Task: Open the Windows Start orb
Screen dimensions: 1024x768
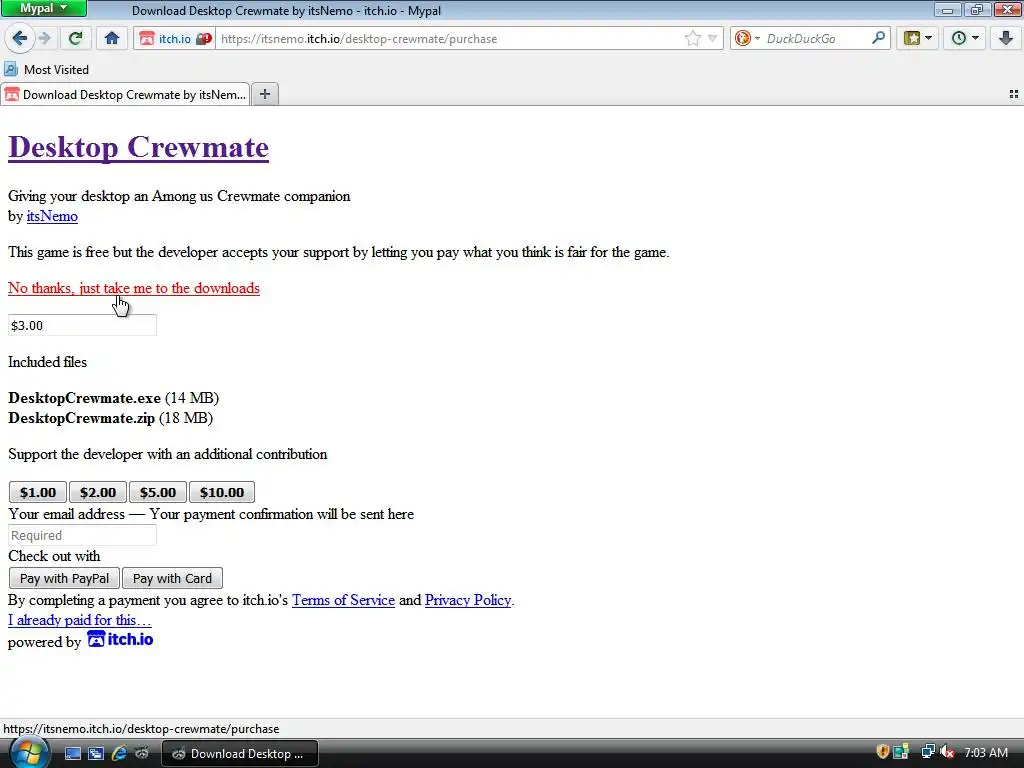Action: [29, 753]
